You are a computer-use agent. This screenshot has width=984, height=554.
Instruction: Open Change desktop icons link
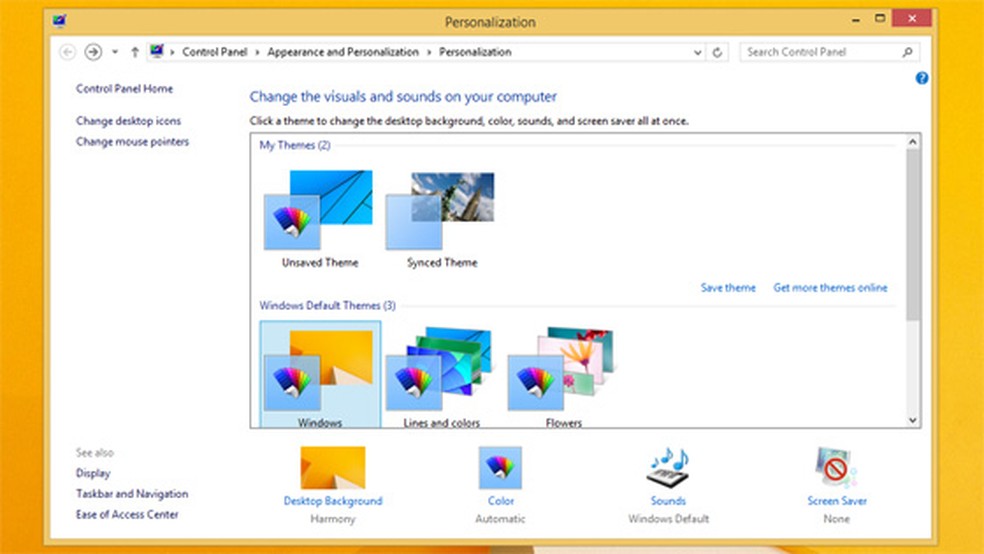pyautogui.click(x=128, y=120)
